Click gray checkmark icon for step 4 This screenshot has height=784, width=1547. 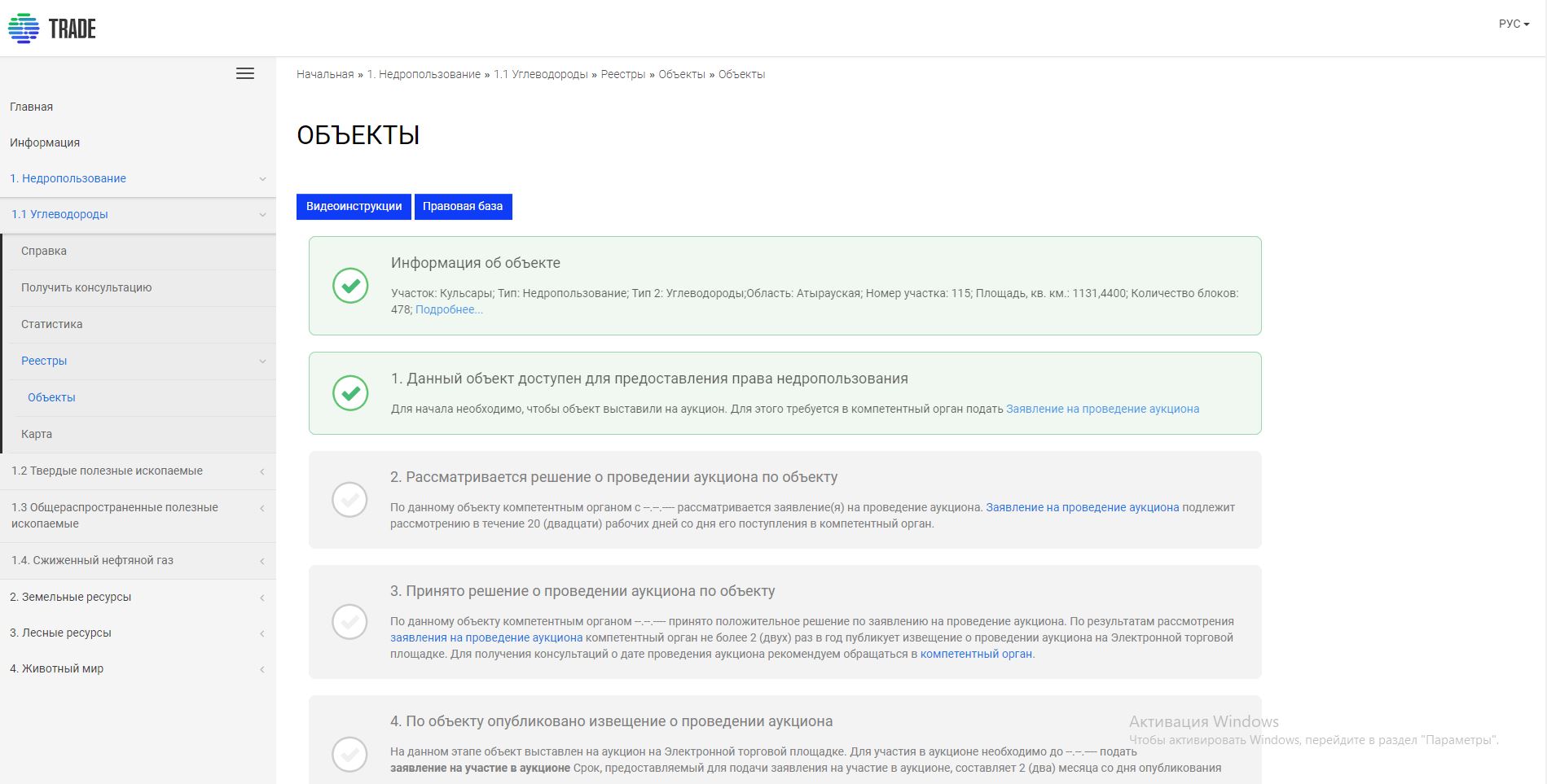pos(349,754)
